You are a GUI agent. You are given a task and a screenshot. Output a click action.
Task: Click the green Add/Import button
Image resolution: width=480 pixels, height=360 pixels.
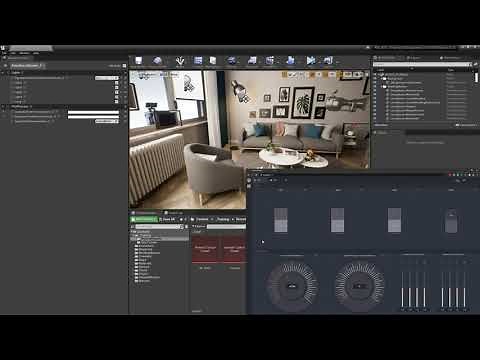[x=143, y=219]
